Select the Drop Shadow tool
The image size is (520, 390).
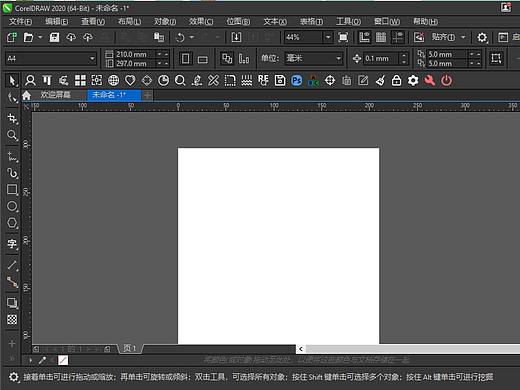click(12, 303)
